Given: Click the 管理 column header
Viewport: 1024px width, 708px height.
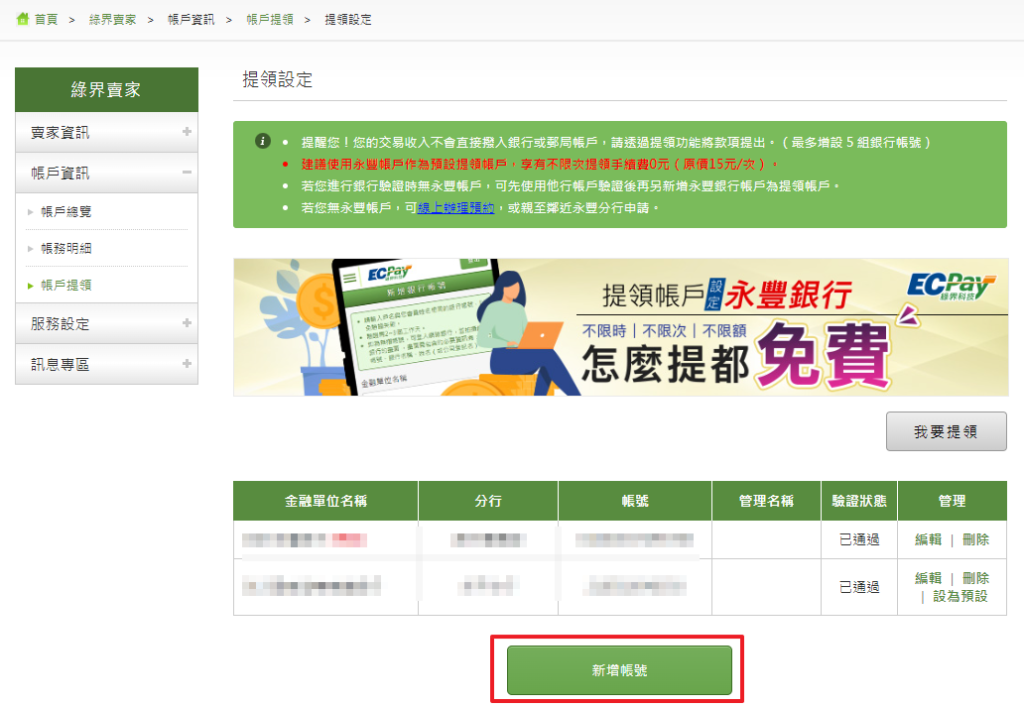Looking at the screenshot, I should [x=952, y=501].
